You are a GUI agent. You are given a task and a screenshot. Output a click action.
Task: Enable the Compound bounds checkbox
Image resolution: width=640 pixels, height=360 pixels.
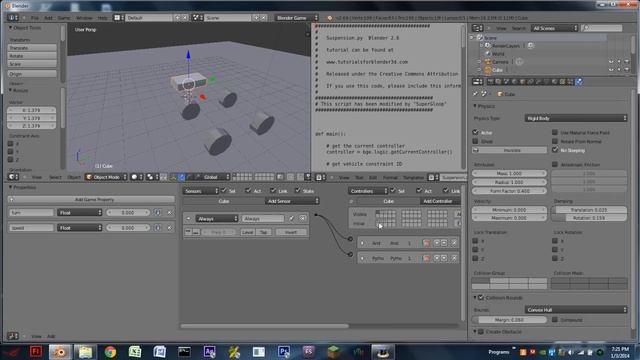click(555, 320)
